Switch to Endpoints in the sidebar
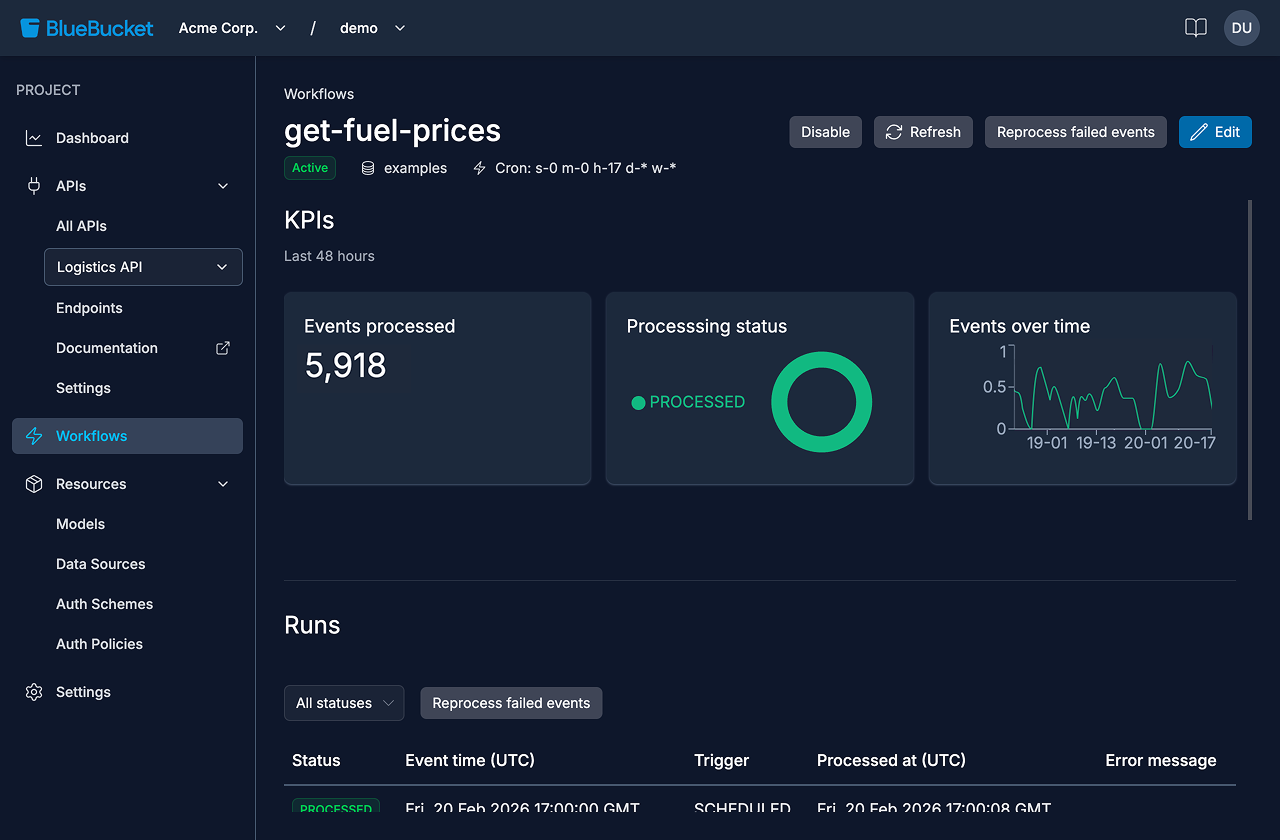1280x840 pixels. [89, 307]
